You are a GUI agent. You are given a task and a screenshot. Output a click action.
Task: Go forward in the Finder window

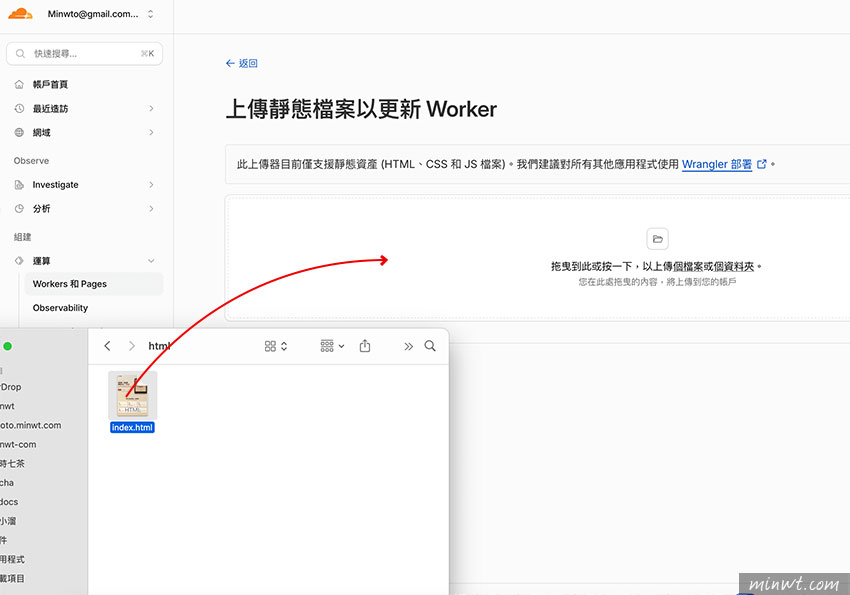(x=131, y=346)
